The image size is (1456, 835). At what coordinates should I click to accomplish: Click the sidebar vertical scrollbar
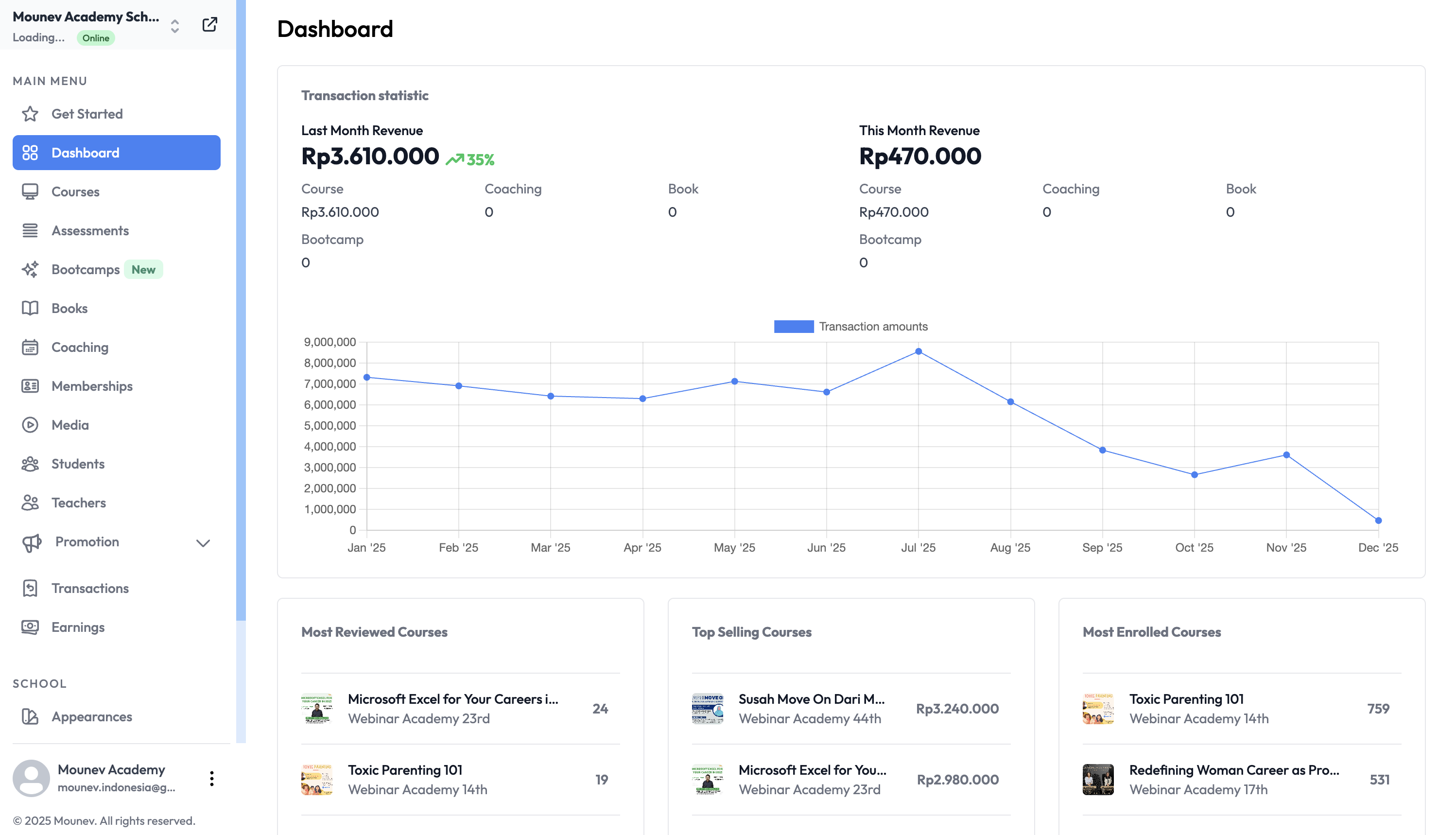tap(241, 310)
